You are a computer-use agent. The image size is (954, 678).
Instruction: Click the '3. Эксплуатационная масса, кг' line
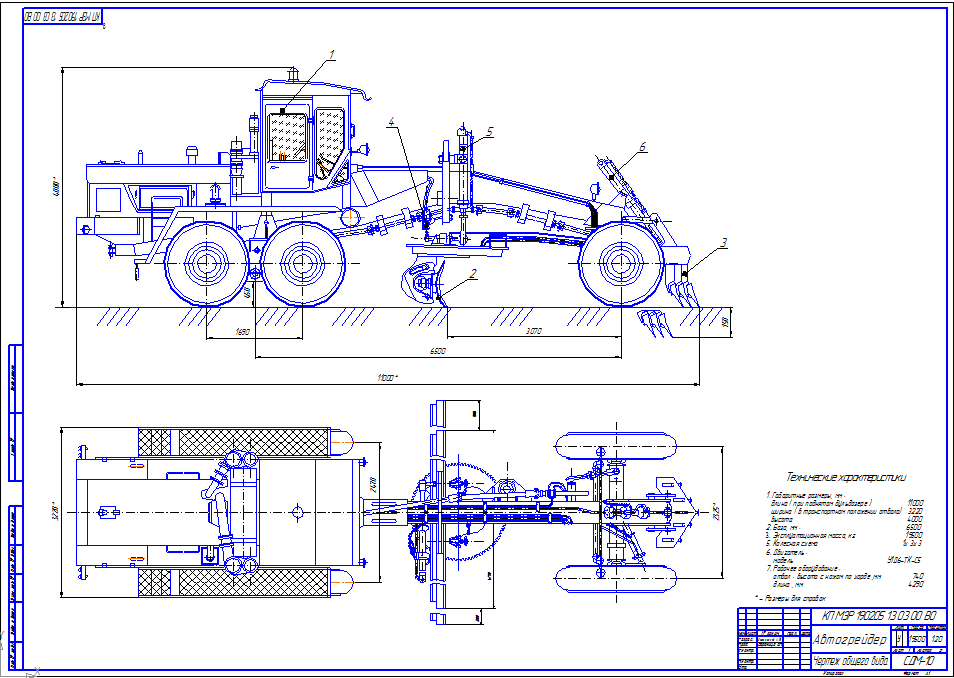tap(810, 535)
